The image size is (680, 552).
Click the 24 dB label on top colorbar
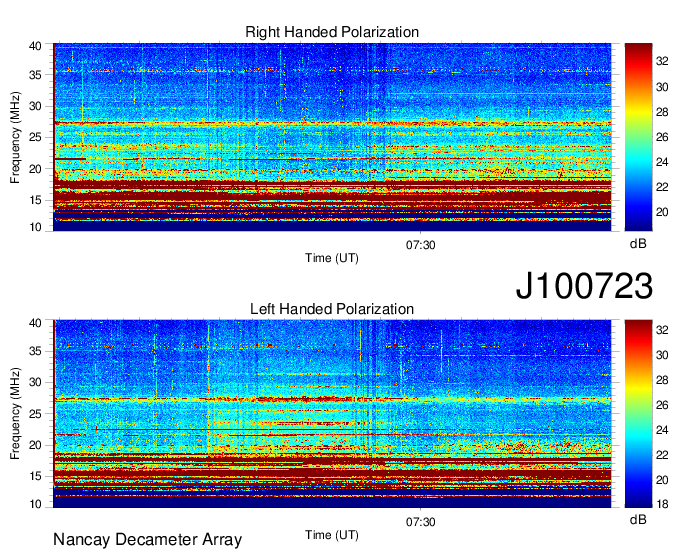[x=662, y=162]
